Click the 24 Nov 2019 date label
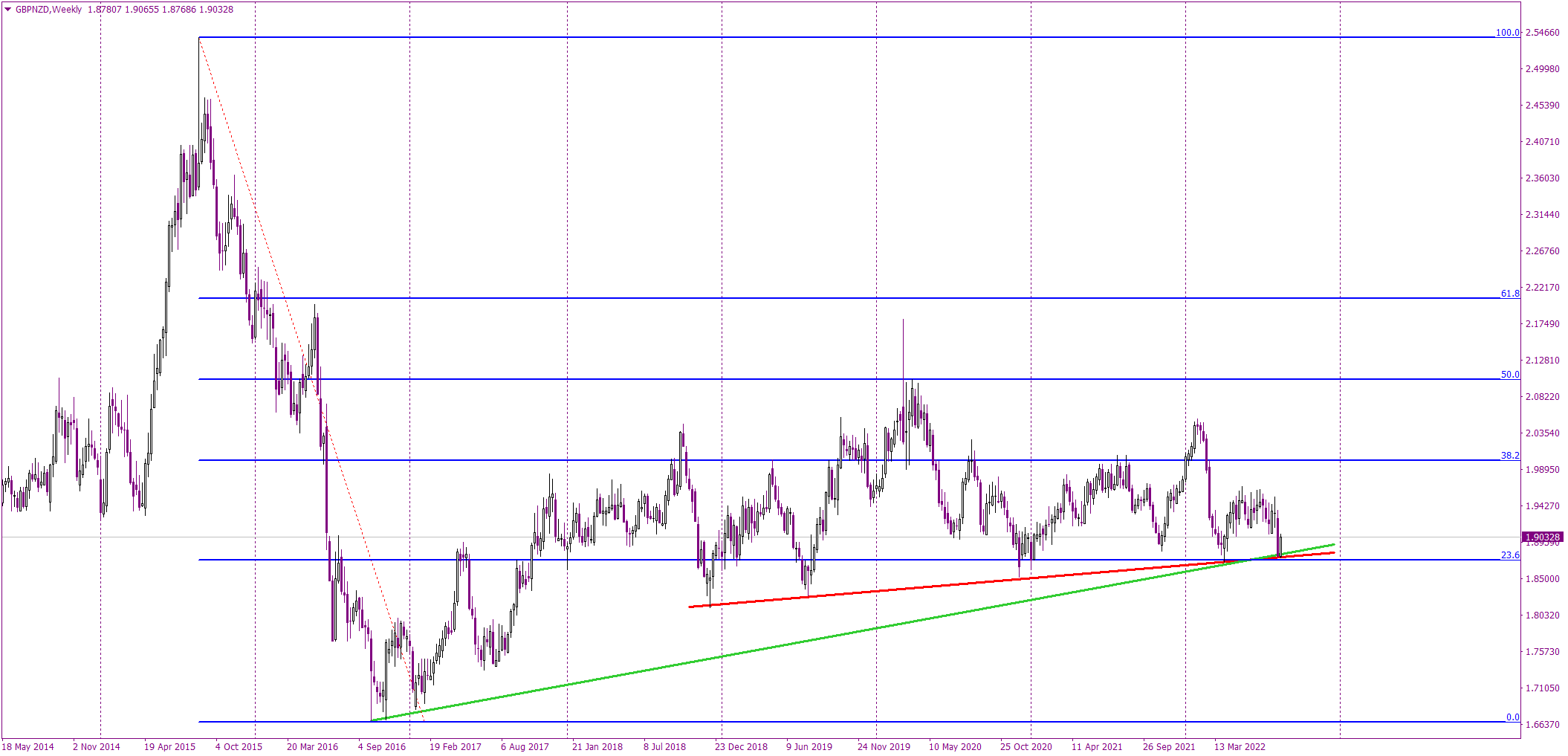Image resolution: width=1568 pixels, height=756 pixels. coord(884,747)
